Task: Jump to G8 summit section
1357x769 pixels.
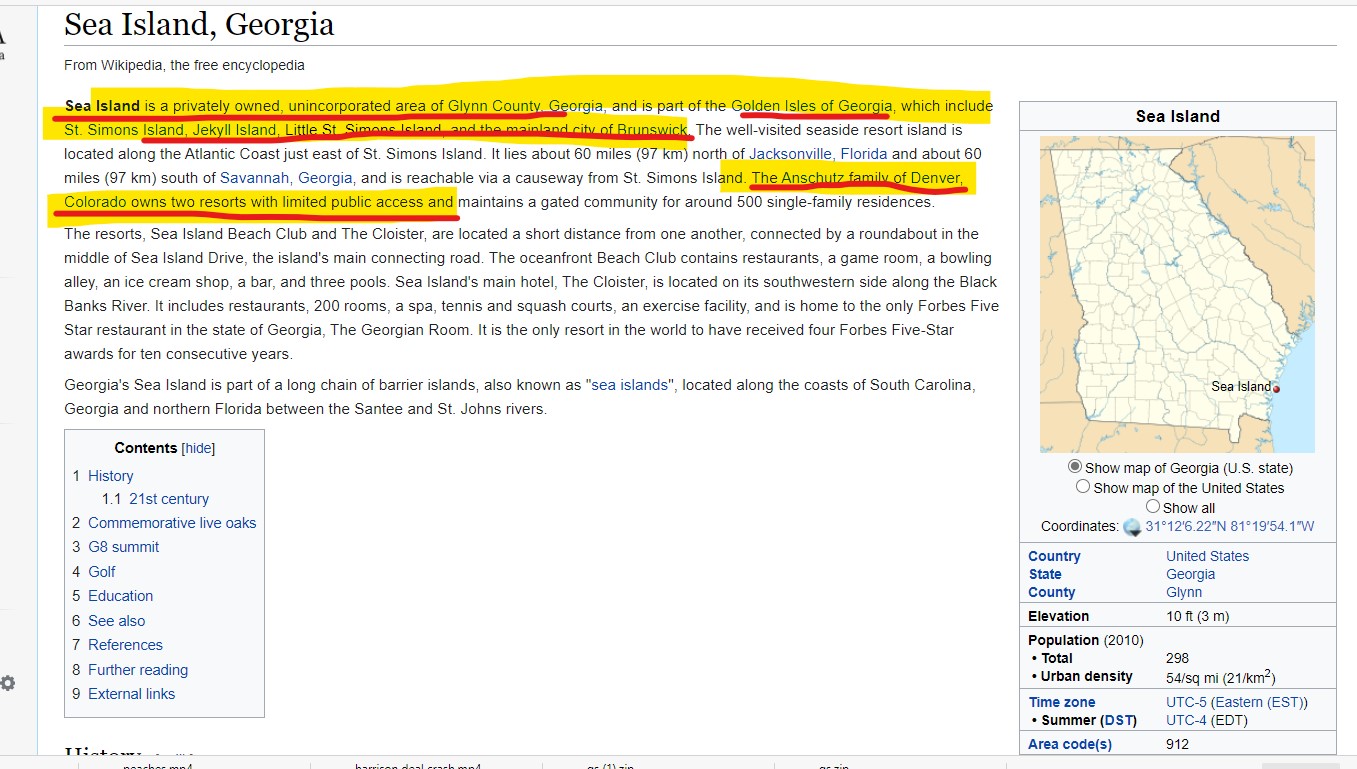Action: [x=123, y=547]
